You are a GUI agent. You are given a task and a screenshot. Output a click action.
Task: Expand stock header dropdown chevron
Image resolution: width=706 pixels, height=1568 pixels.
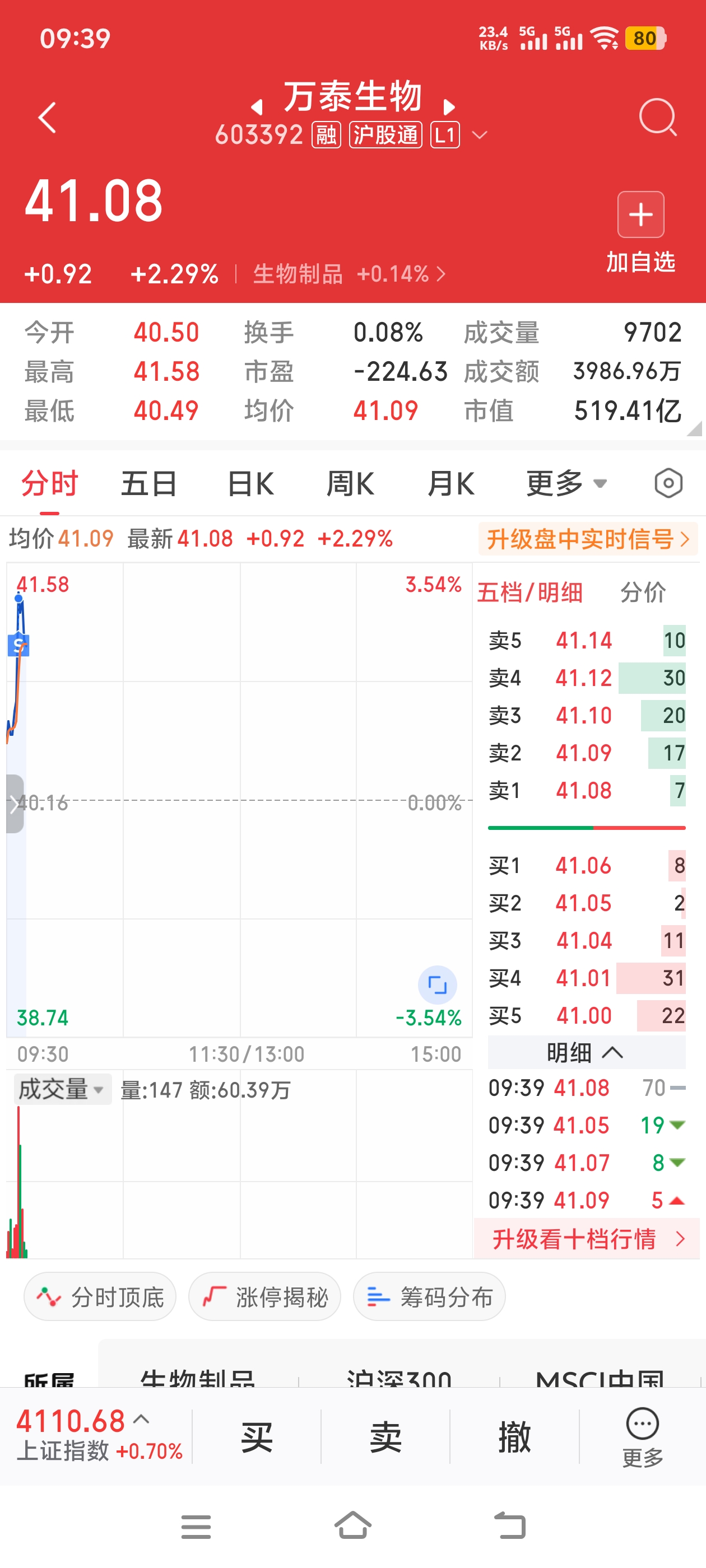pos(480,135)
